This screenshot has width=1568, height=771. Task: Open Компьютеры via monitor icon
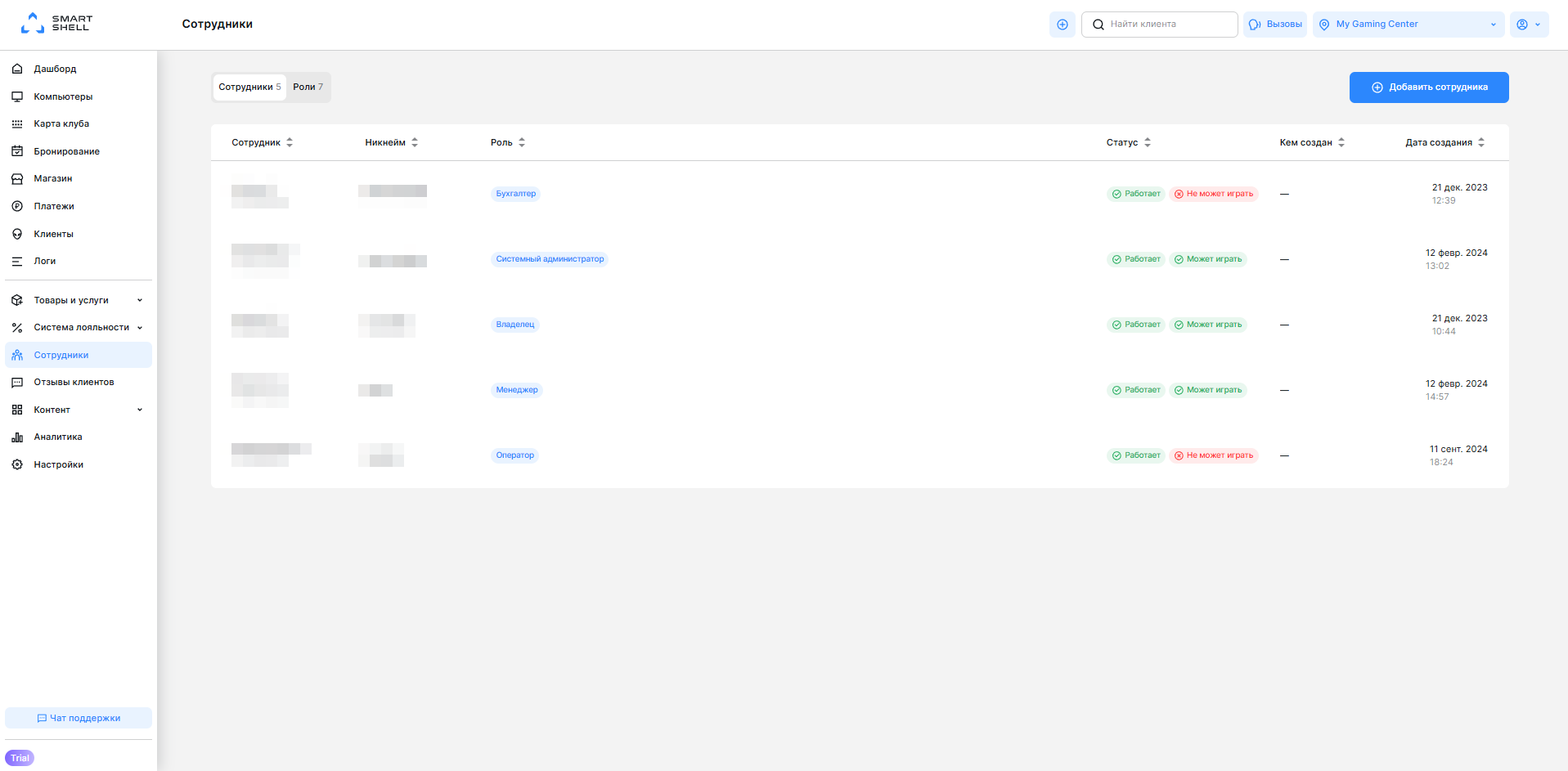pos(17,96)
